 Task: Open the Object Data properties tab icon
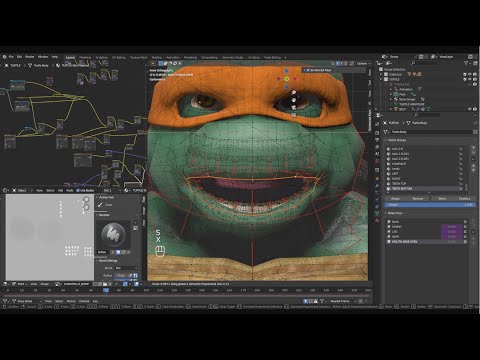377,213
